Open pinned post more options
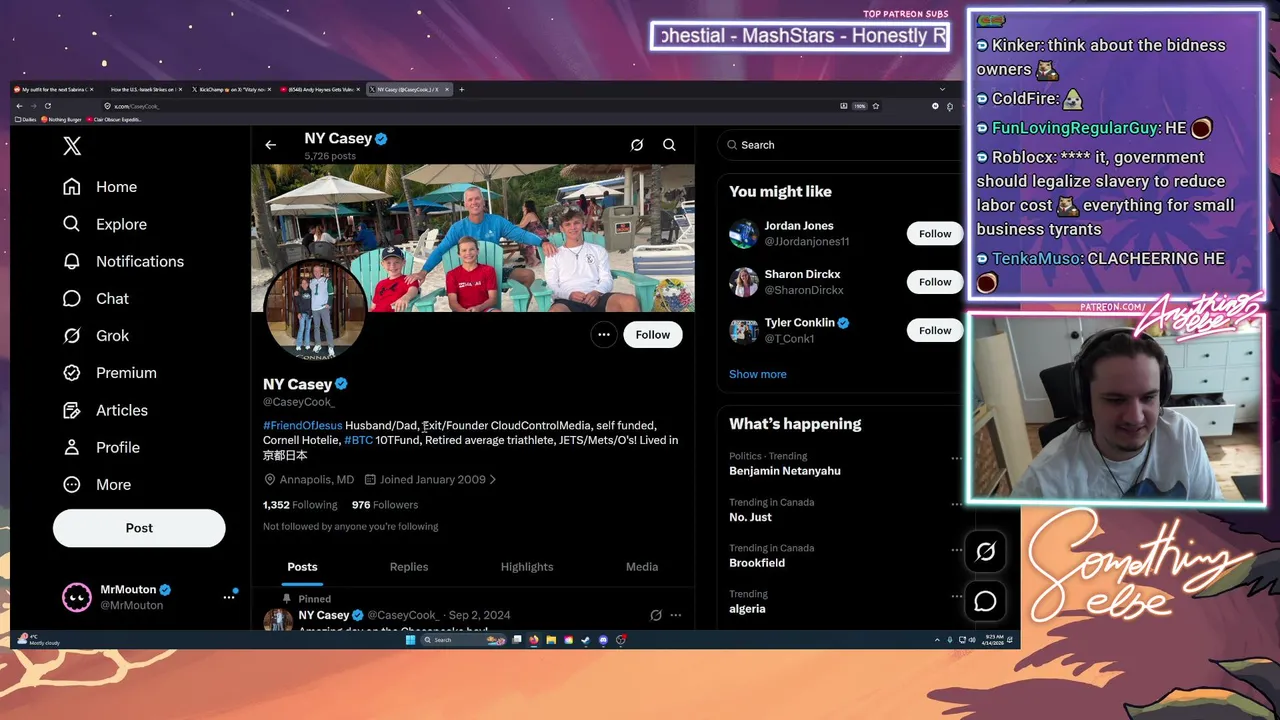Image resolution: width=1280 pixels, height=720 pixels. (676, 615)
